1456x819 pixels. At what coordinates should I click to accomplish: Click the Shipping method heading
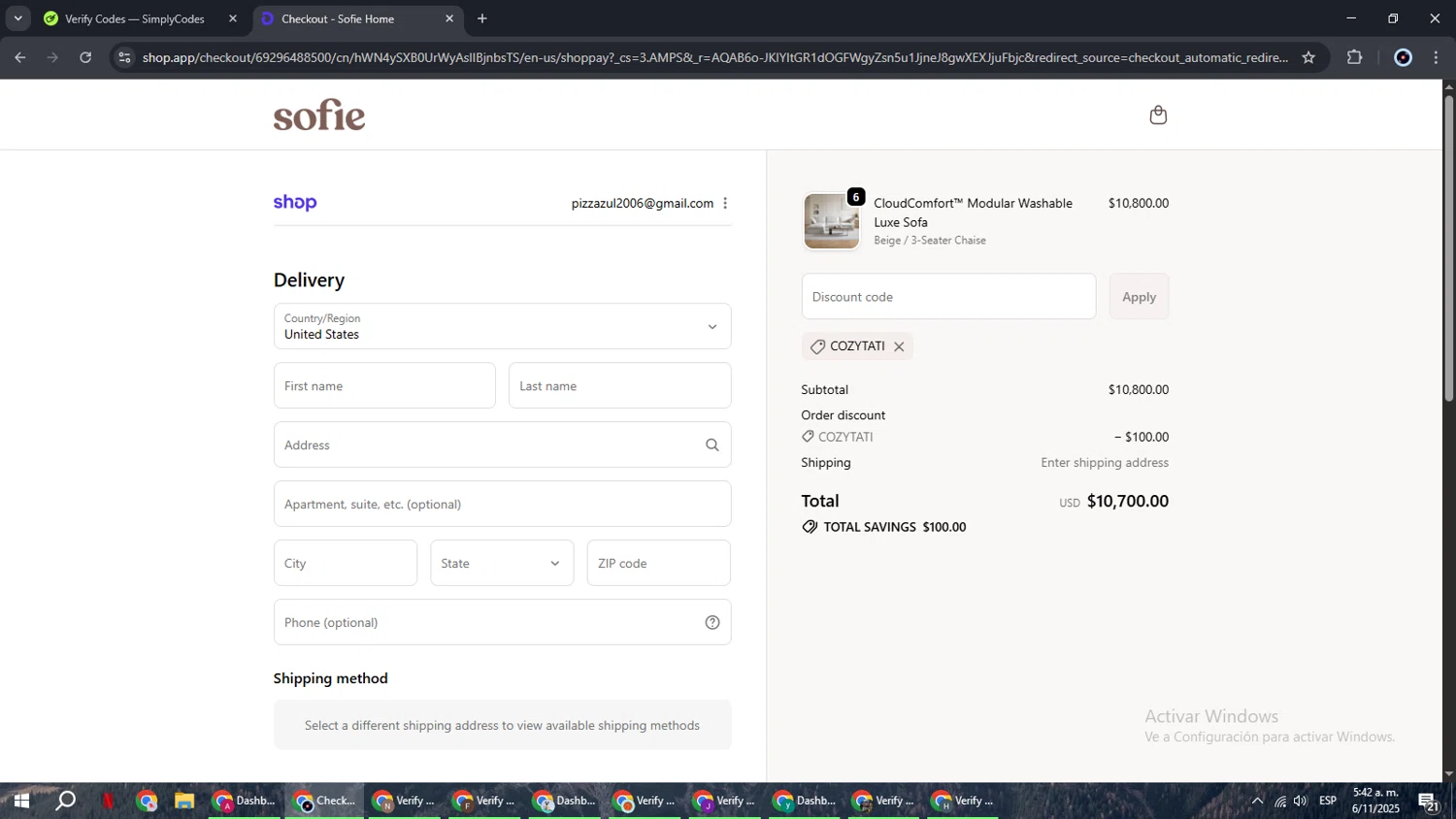coord(330,678)
